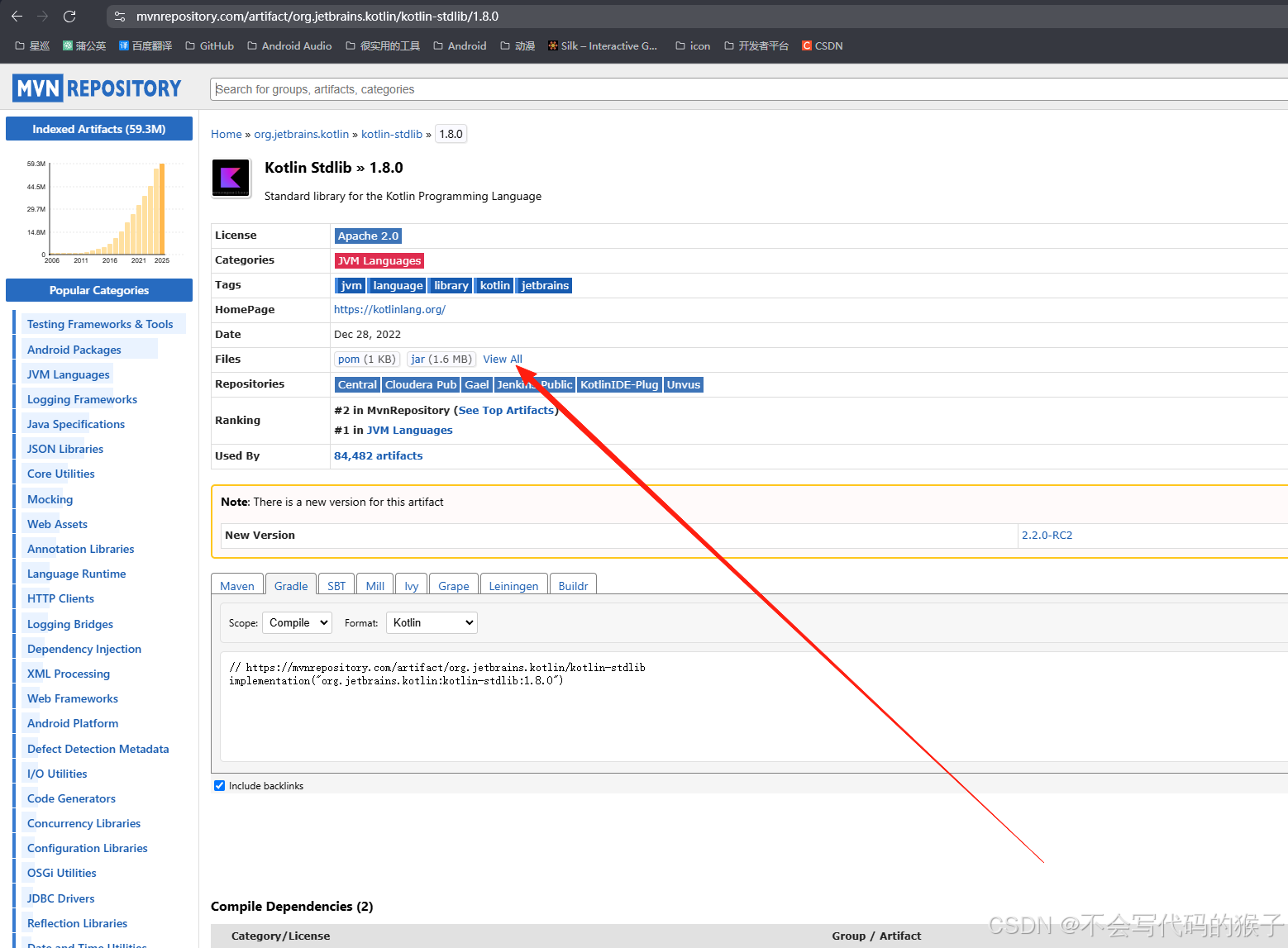Open the Format Kotlin dropdown
The image size is (1288, 948).
pyautogui.click(x=432, y=622)
